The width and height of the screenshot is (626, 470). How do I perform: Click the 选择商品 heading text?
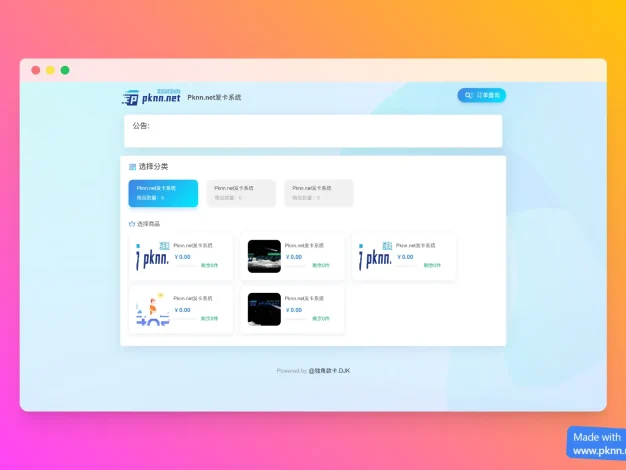149,224
